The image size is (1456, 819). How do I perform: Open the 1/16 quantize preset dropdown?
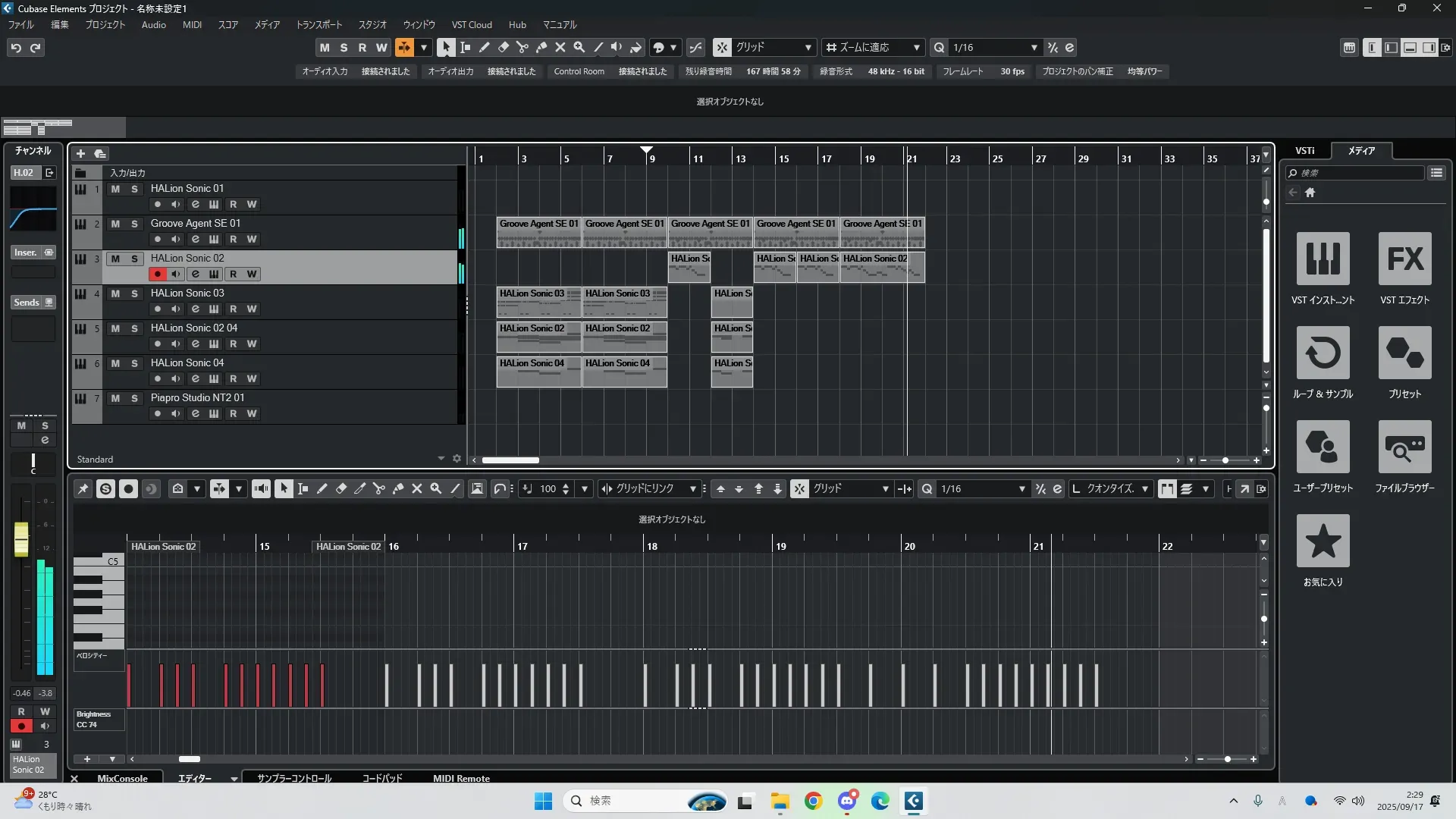point(1034,47)
